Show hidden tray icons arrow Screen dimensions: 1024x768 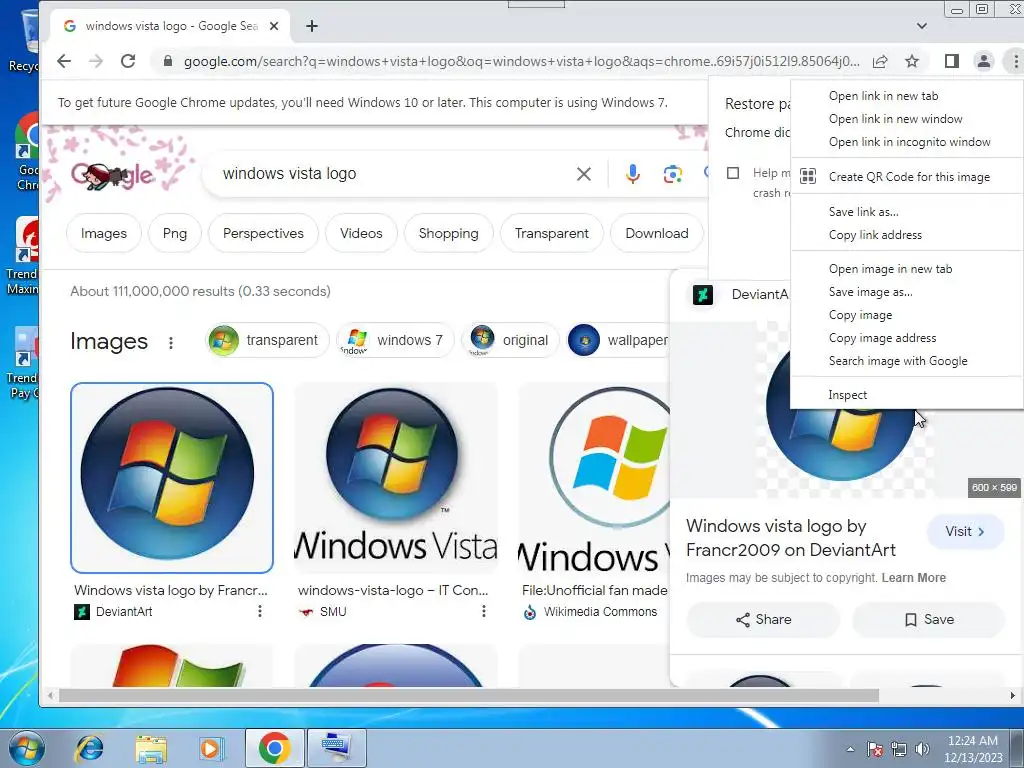click(850, 749)
